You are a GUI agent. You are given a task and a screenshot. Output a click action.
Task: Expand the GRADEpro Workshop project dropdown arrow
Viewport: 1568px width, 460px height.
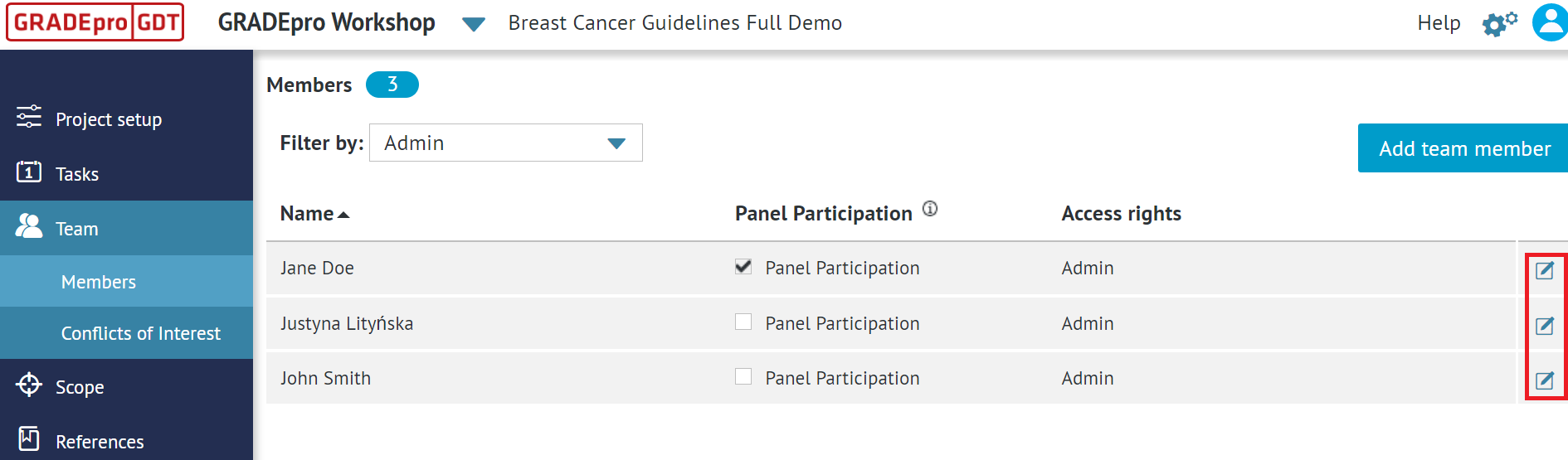point(473,24)
